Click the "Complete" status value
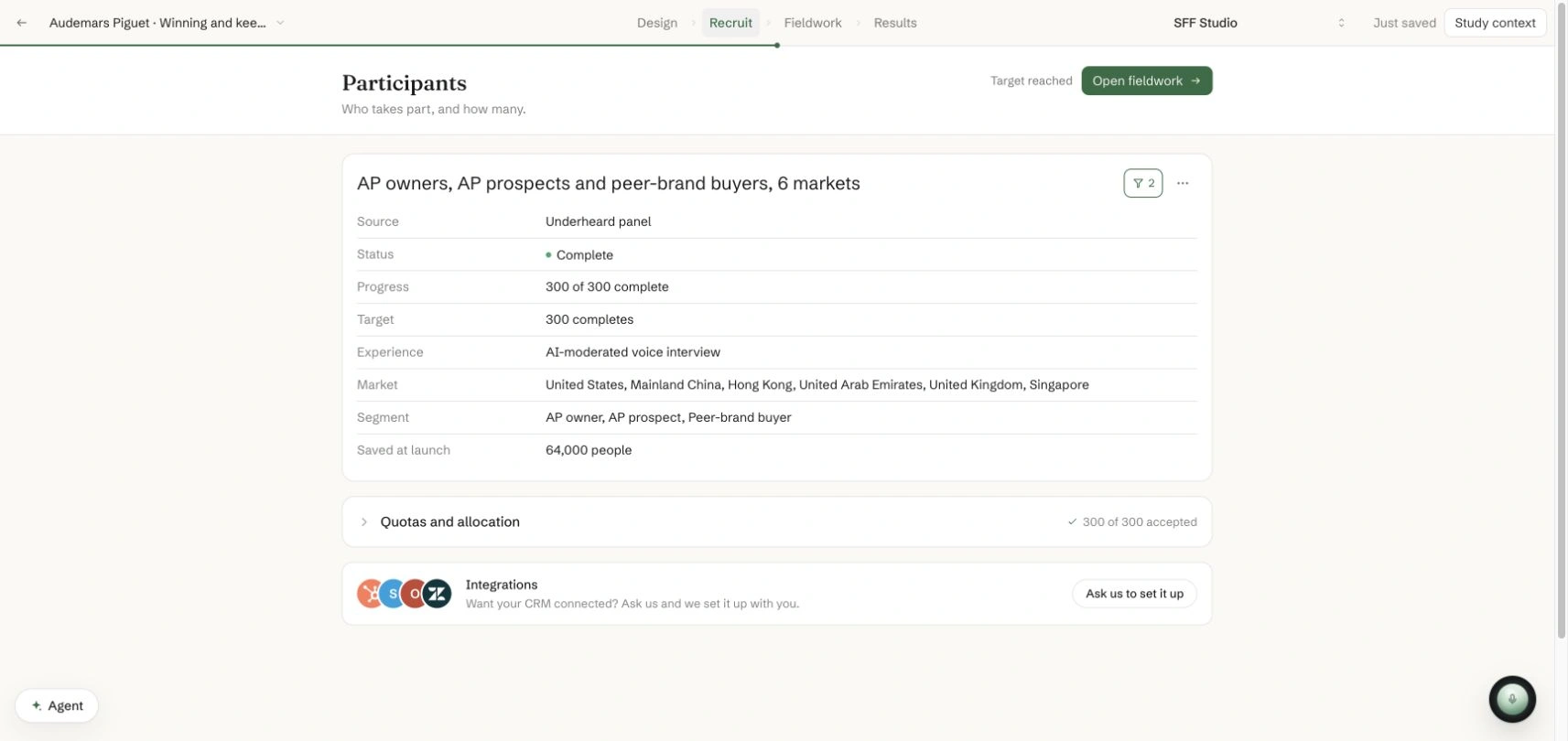Viewport: 1568px width, 741px height. click(584, 254)
